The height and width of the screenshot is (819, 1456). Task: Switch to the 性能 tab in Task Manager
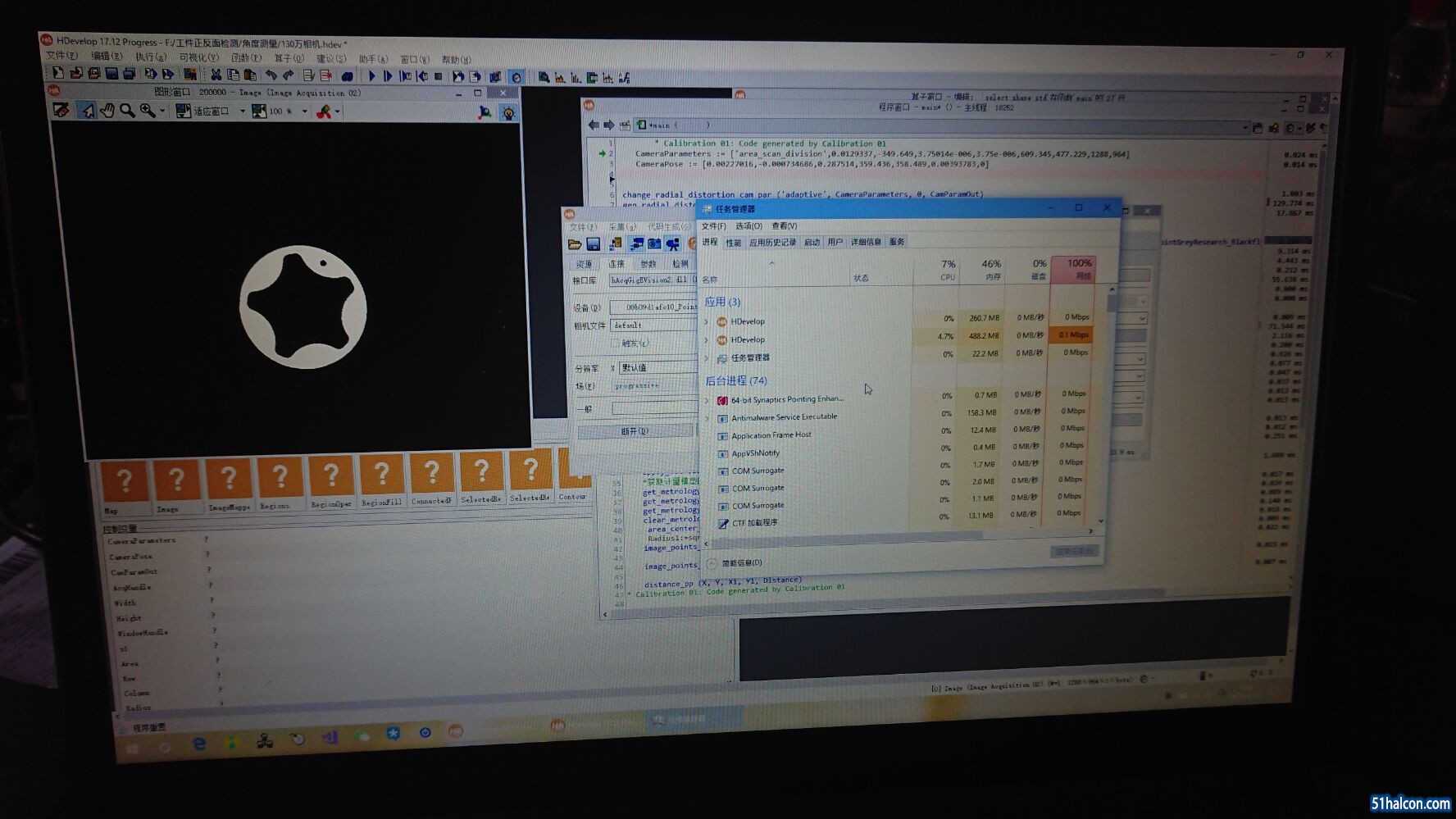pos(734,243)
